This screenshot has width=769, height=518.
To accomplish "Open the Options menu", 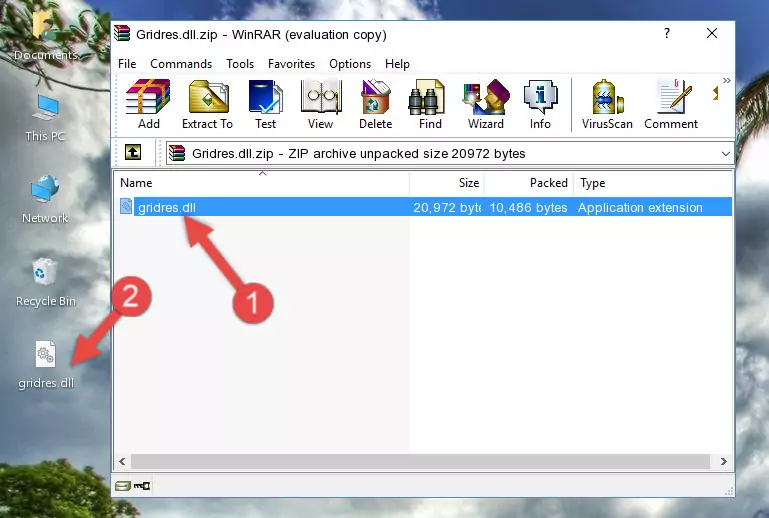I will click(x=350, y=64).
